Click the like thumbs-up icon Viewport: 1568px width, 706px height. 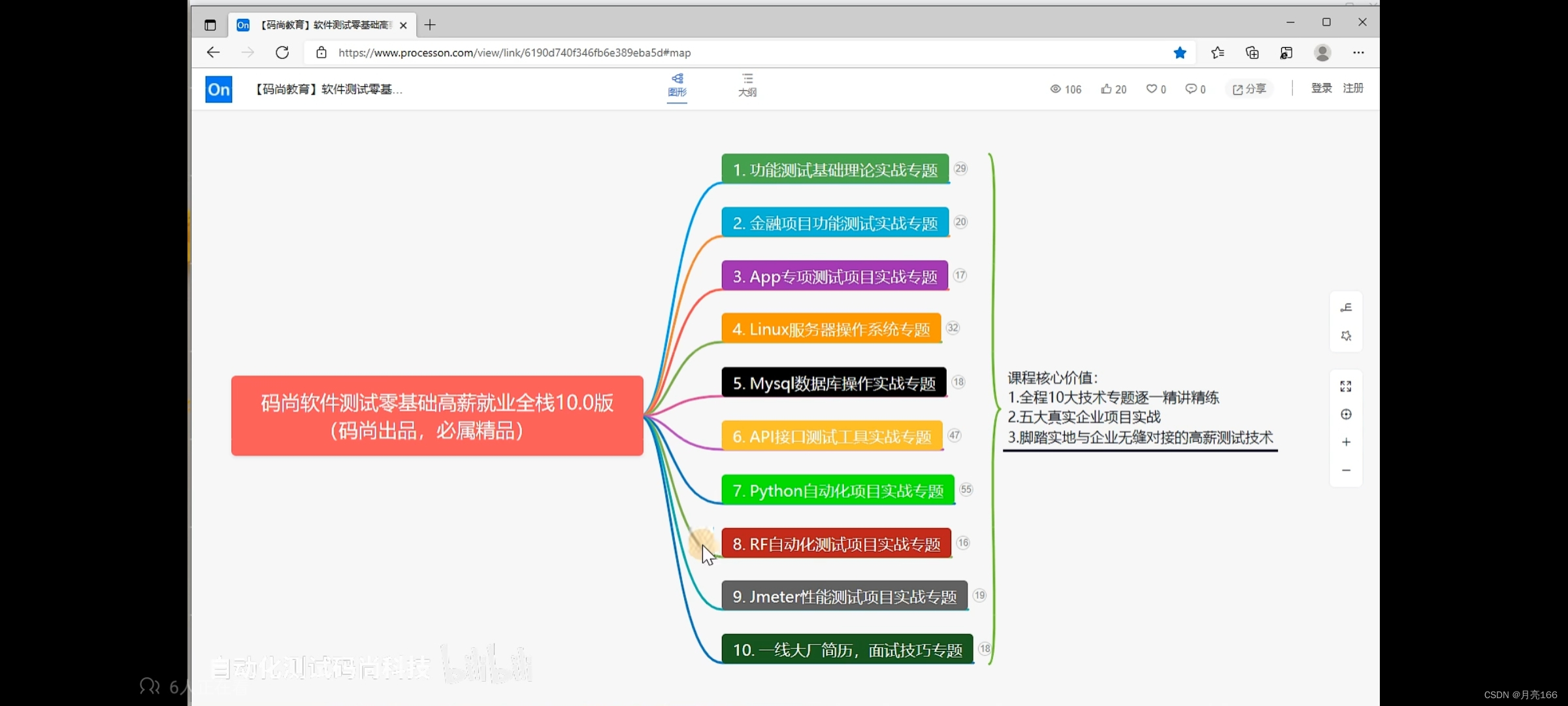(1106, 89)
